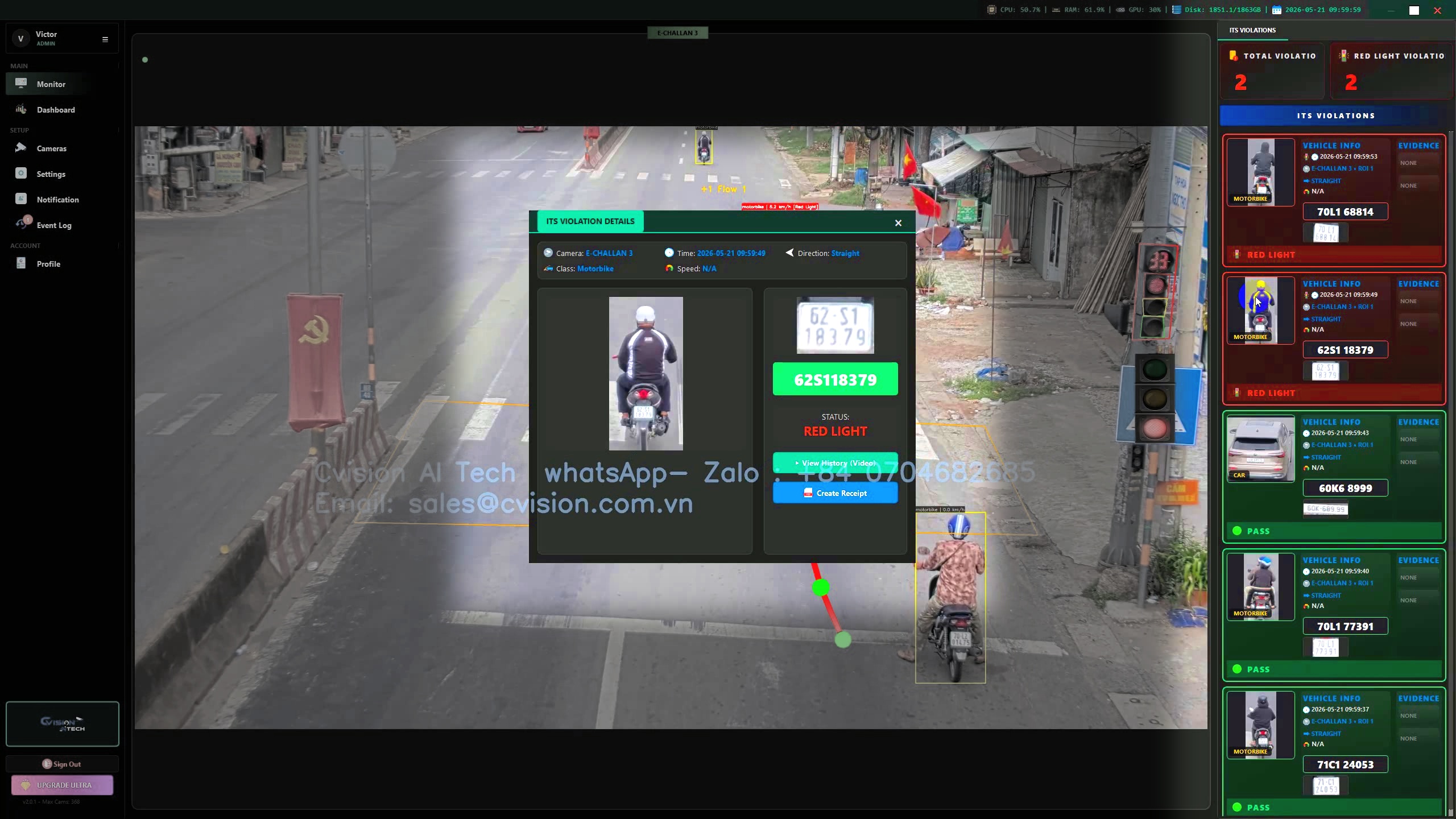Open the Event Log page

point(62,225)
